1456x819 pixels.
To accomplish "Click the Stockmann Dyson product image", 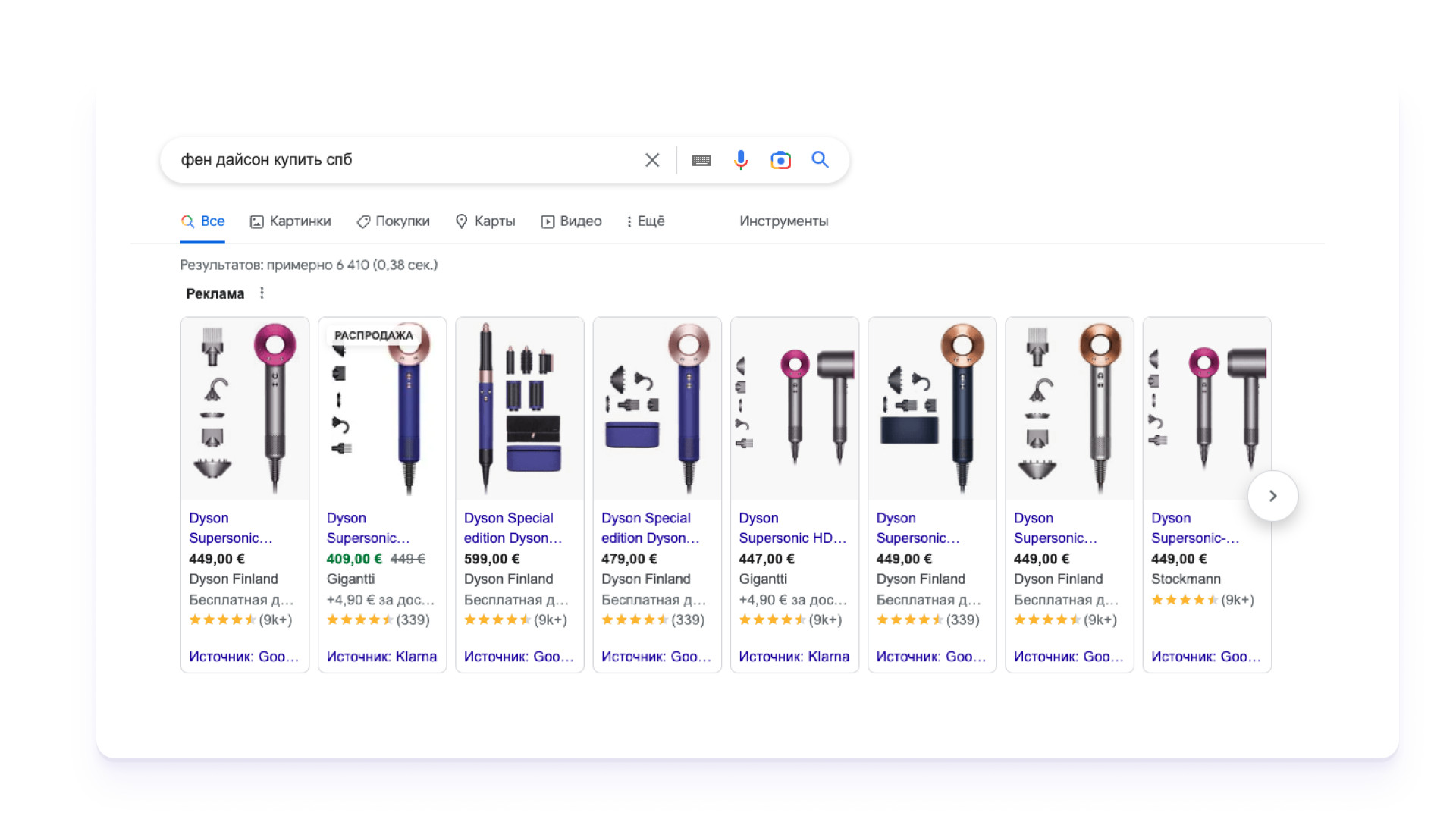I will click(1207, 409).
